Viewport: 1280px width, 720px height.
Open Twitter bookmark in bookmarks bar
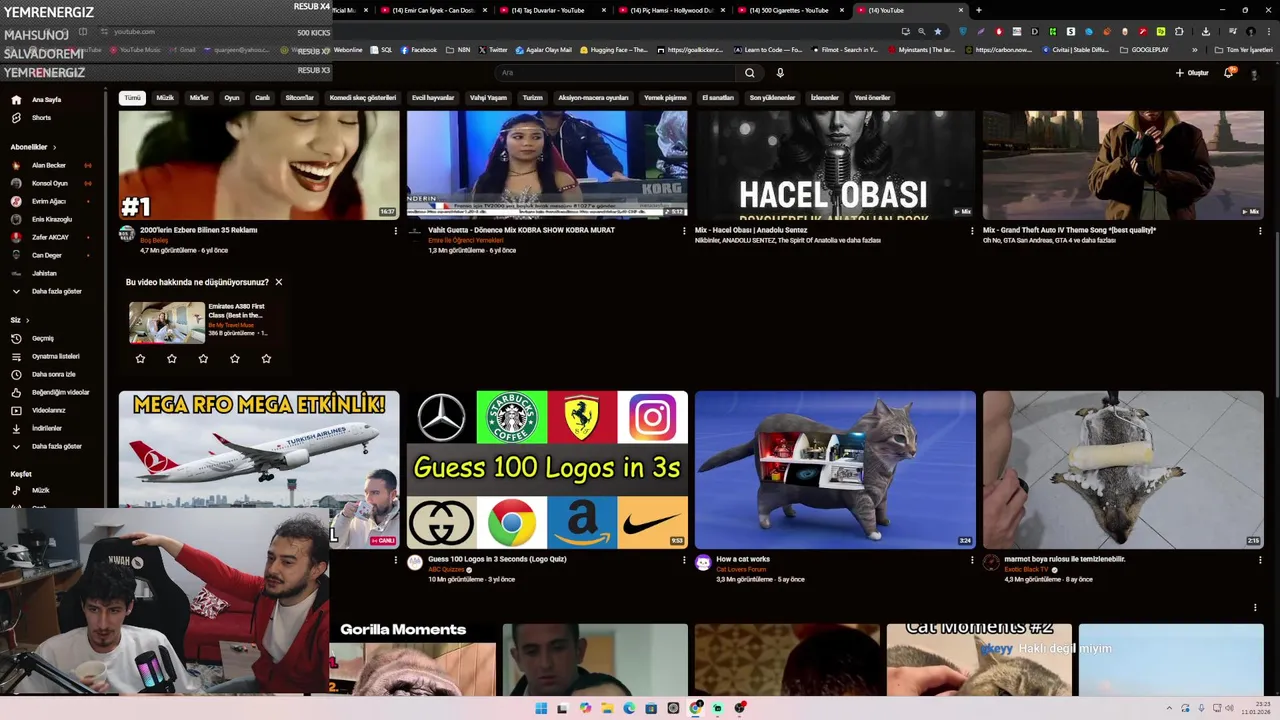click(x=493, y=50)
